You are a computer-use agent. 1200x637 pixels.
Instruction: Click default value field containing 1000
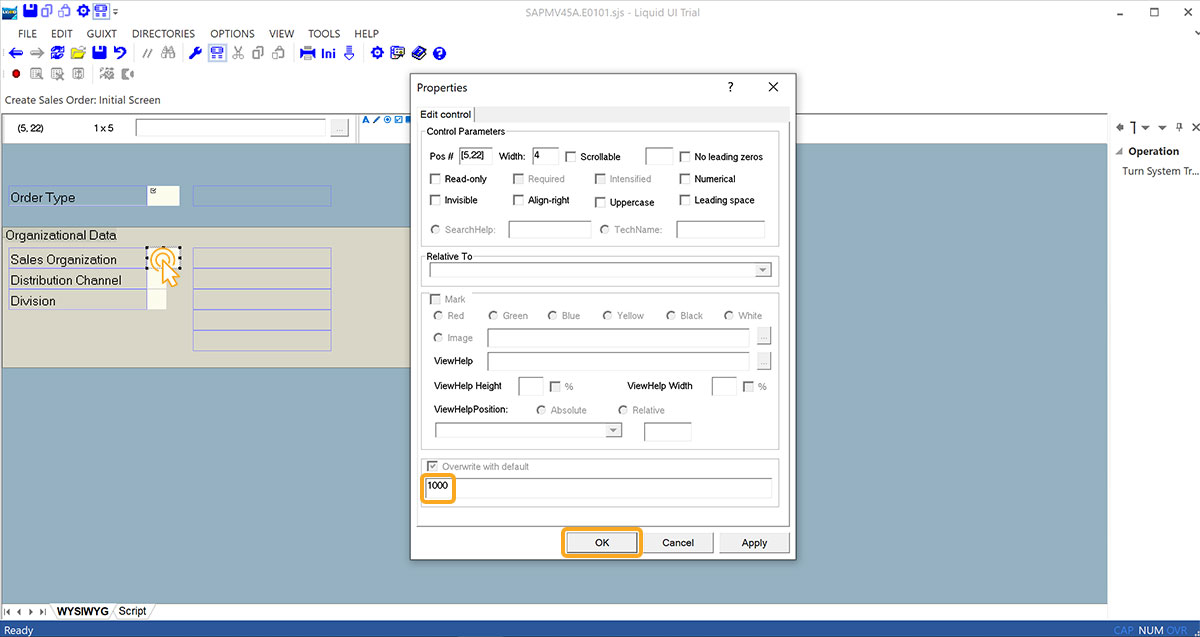point(598,487)
